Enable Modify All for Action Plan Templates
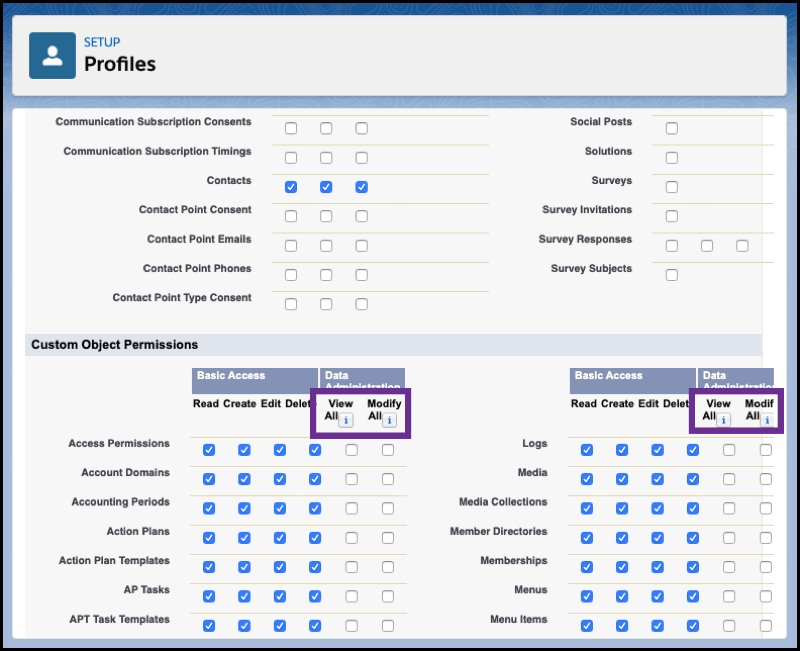Image resolution: width=800 pixels, height=651 pixels. point(388,567)
